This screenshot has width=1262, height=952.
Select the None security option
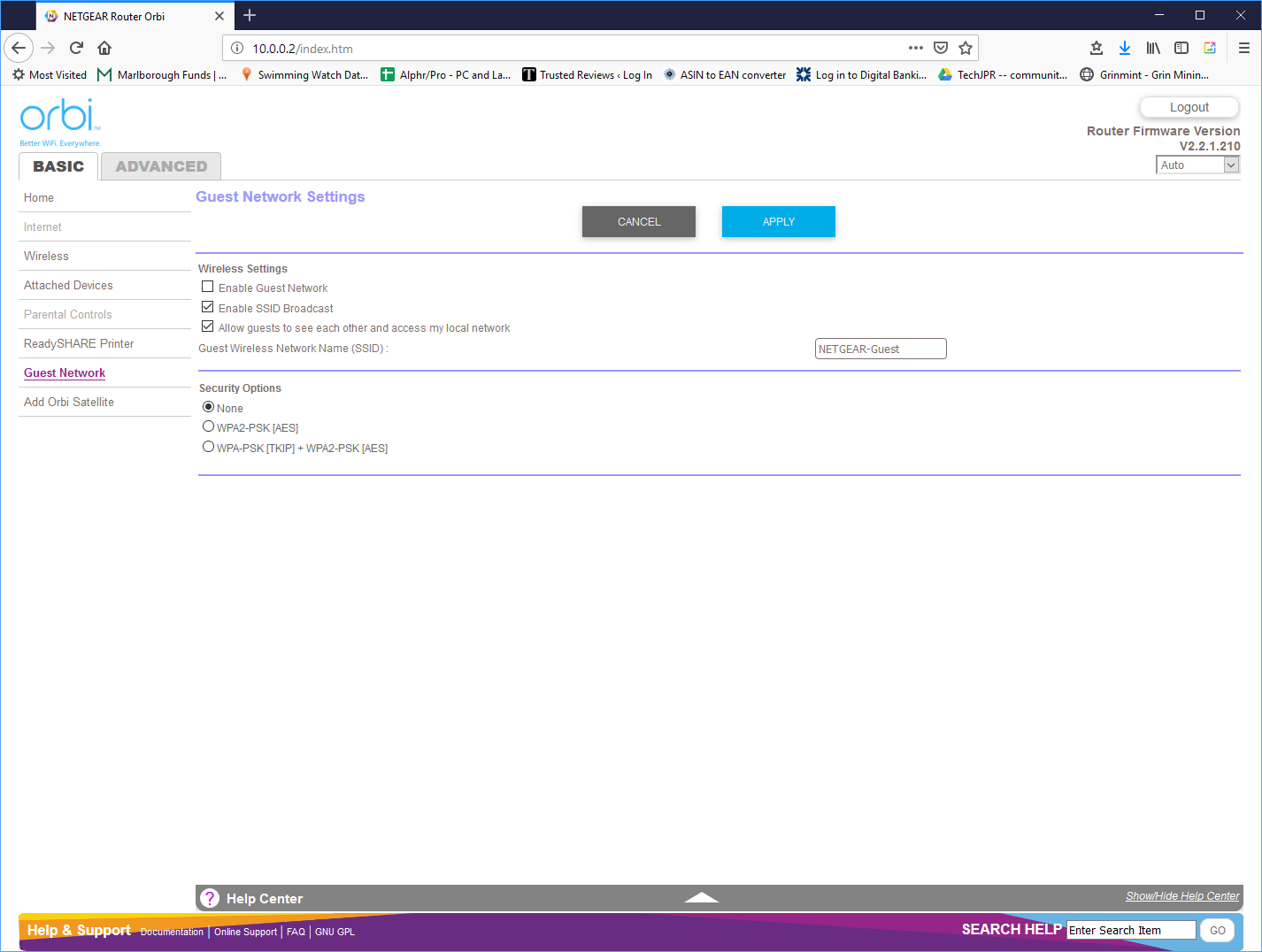coord(209,407)
